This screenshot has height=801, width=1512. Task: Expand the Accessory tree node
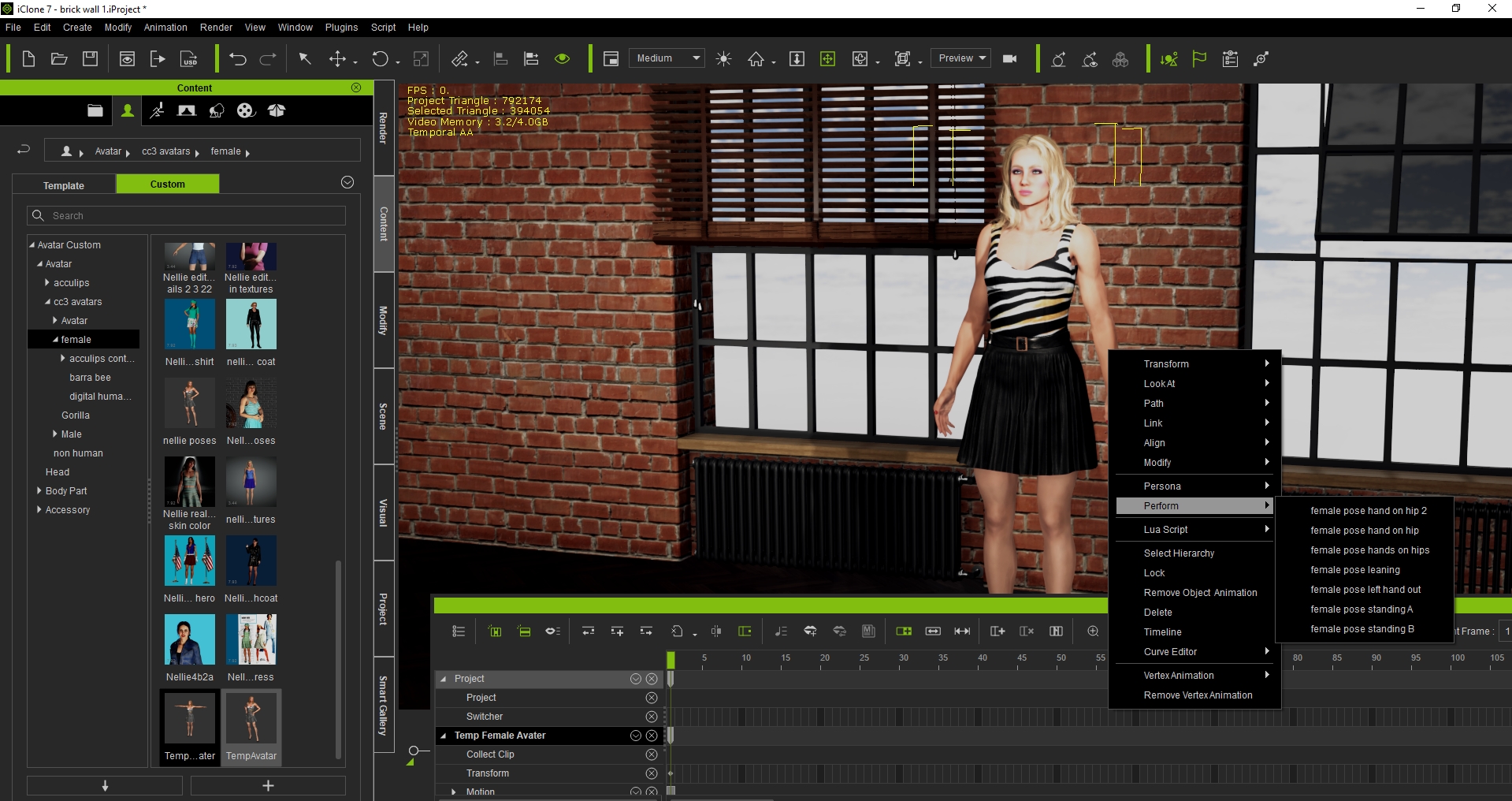point(39,510)
